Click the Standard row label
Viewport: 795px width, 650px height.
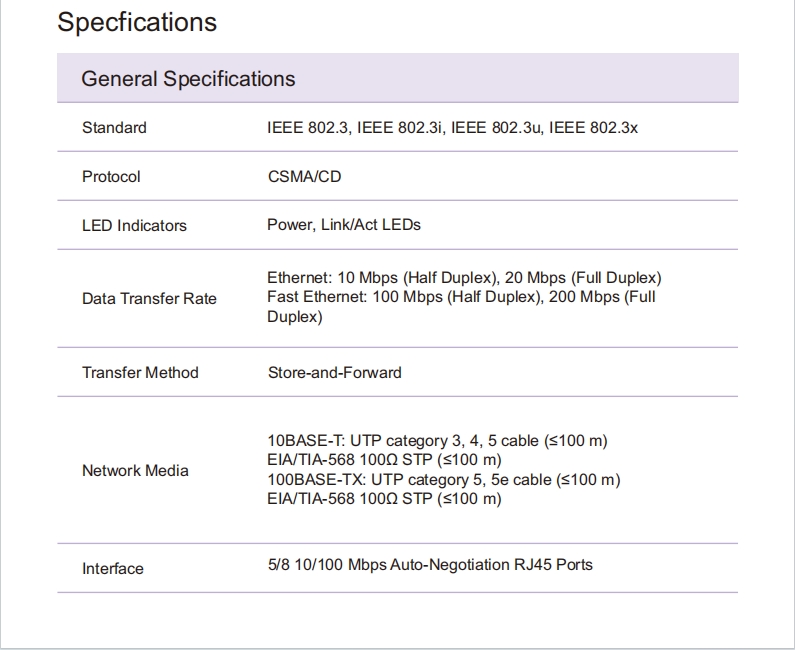(114, 128)
